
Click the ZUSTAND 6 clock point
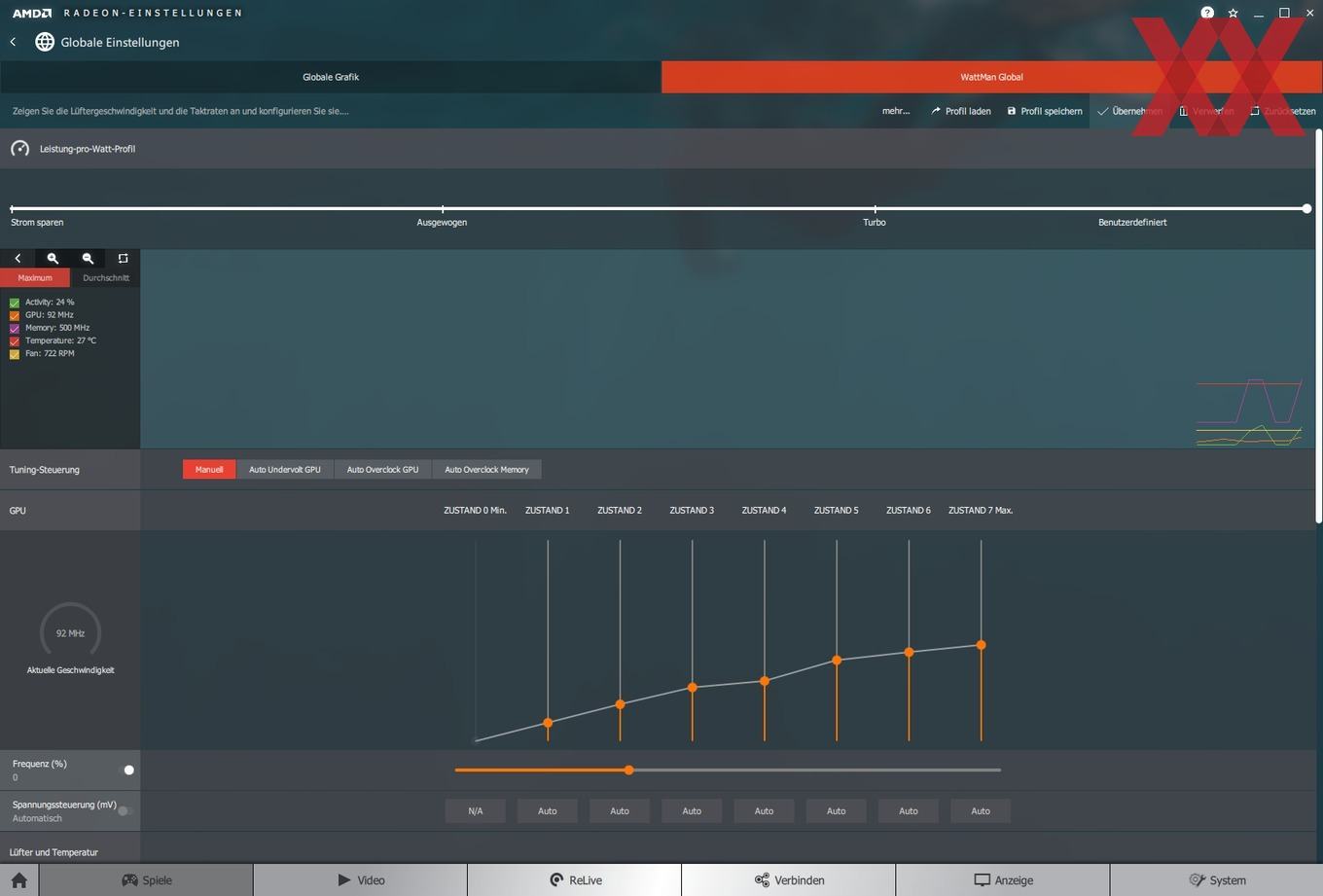point(909,652)
